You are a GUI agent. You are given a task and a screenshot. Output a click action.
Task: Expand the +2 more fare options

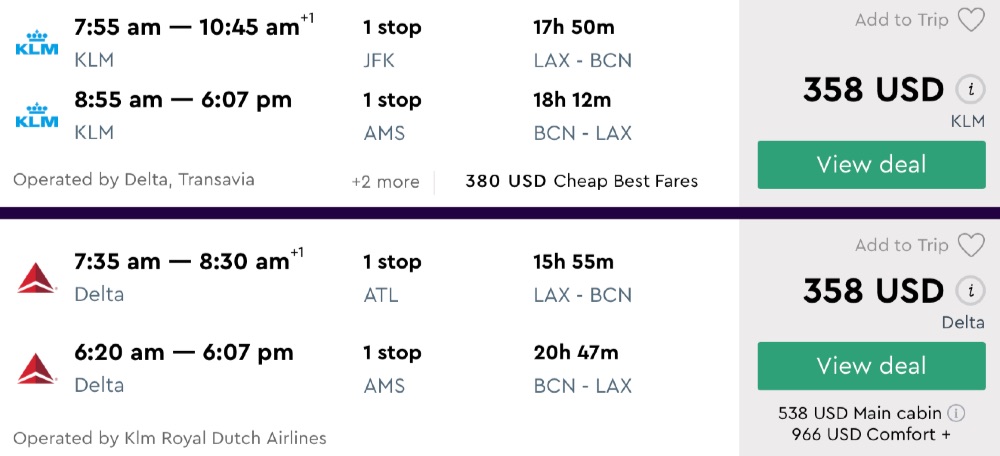[x=385, y=182]
